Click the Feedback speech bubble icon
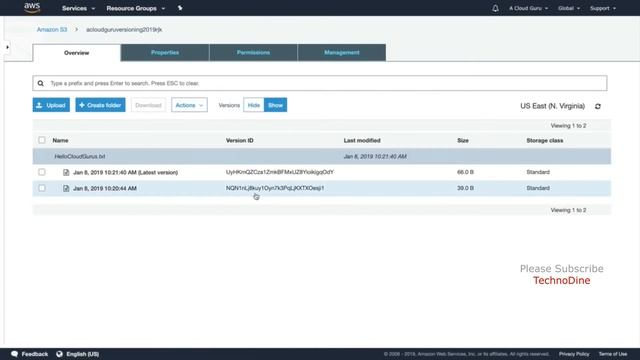 point(15,354)
